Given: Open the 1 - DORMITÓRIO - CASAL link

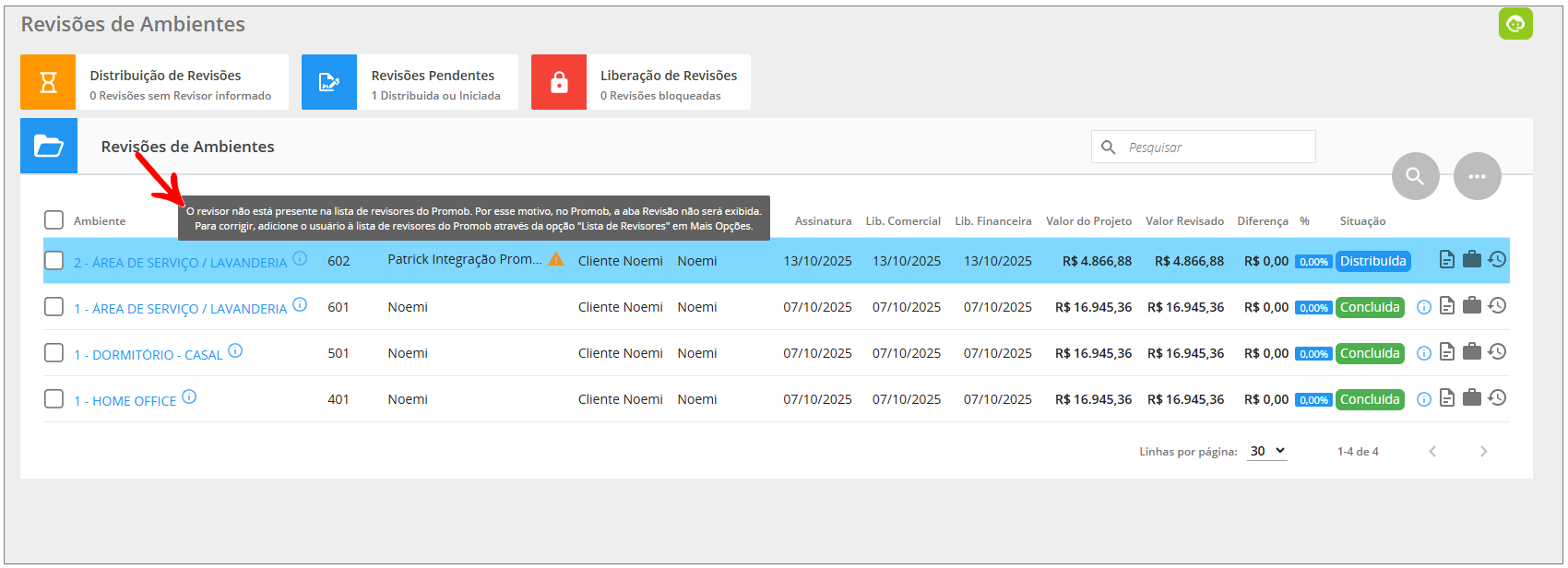Looking at the screenshot, I should [x=148, y=355].
